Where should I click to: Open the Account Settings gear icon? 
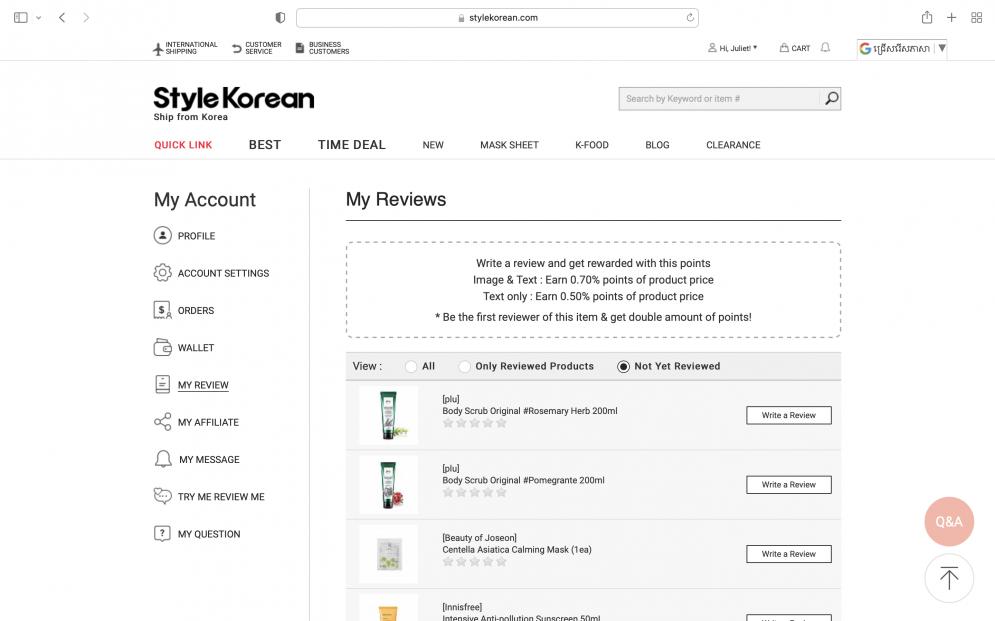pos(162,273)
